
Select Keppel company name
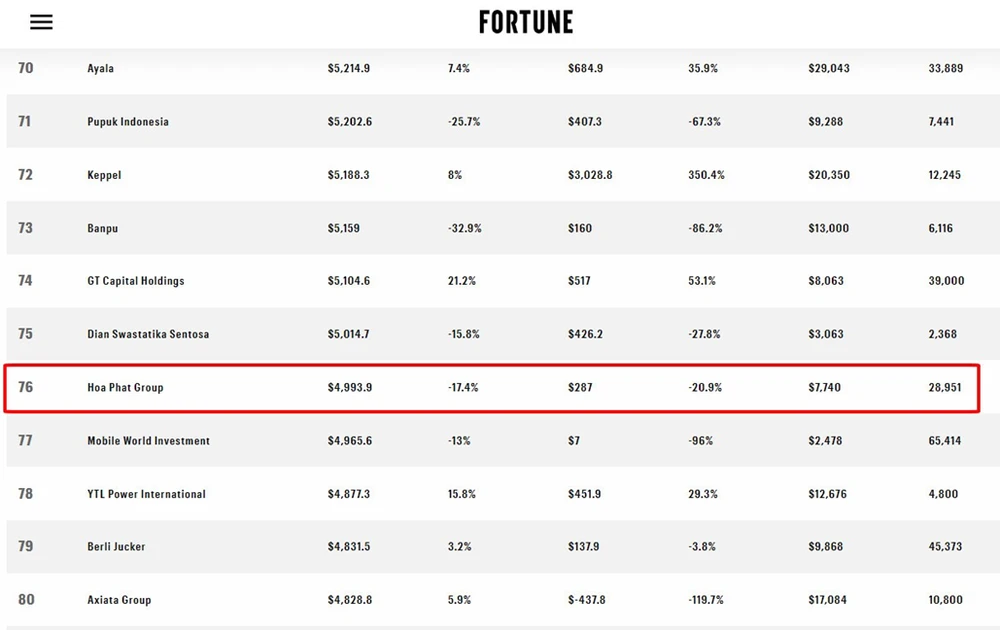point(104,175)
